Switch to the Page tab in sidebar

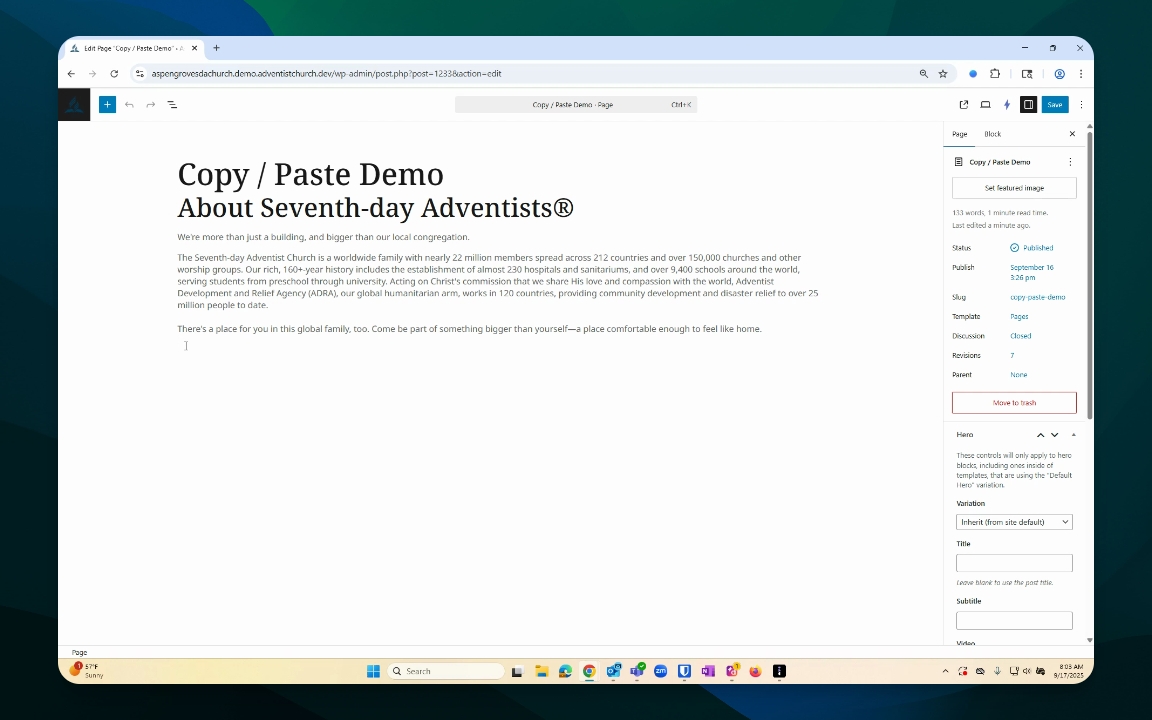click(x=960, y=134)
